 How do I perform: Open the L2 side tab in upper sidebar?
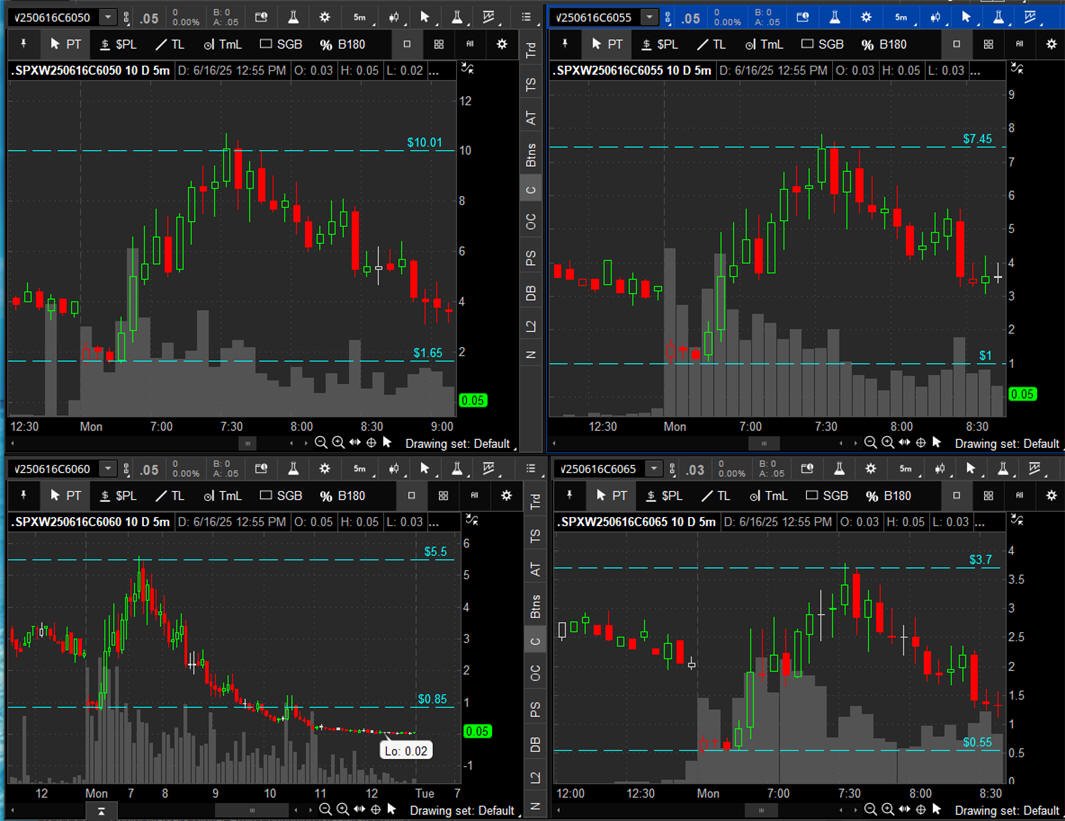[532, 326]
